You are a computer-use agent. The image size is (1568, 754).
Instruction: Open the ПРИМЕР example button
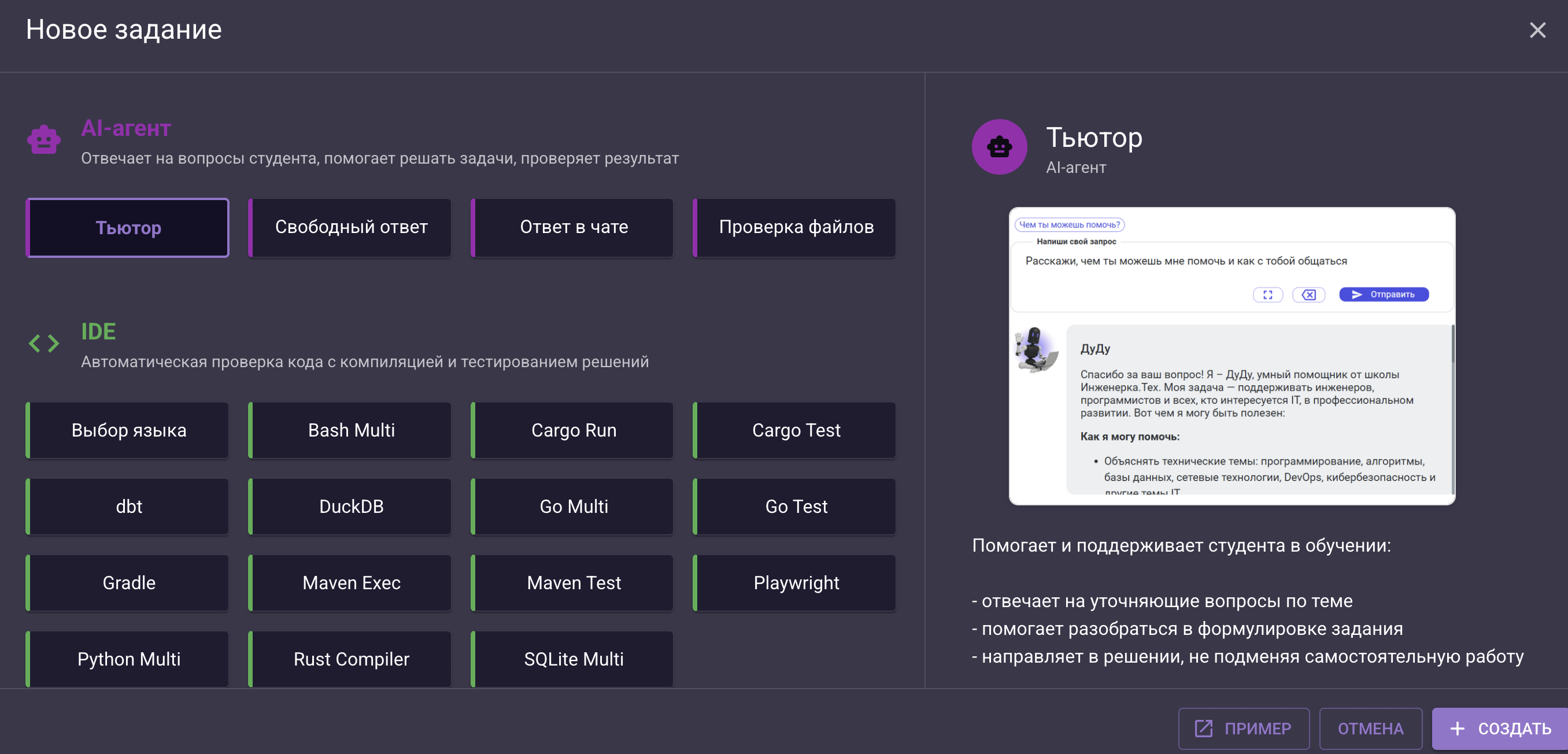[1244, 729]
